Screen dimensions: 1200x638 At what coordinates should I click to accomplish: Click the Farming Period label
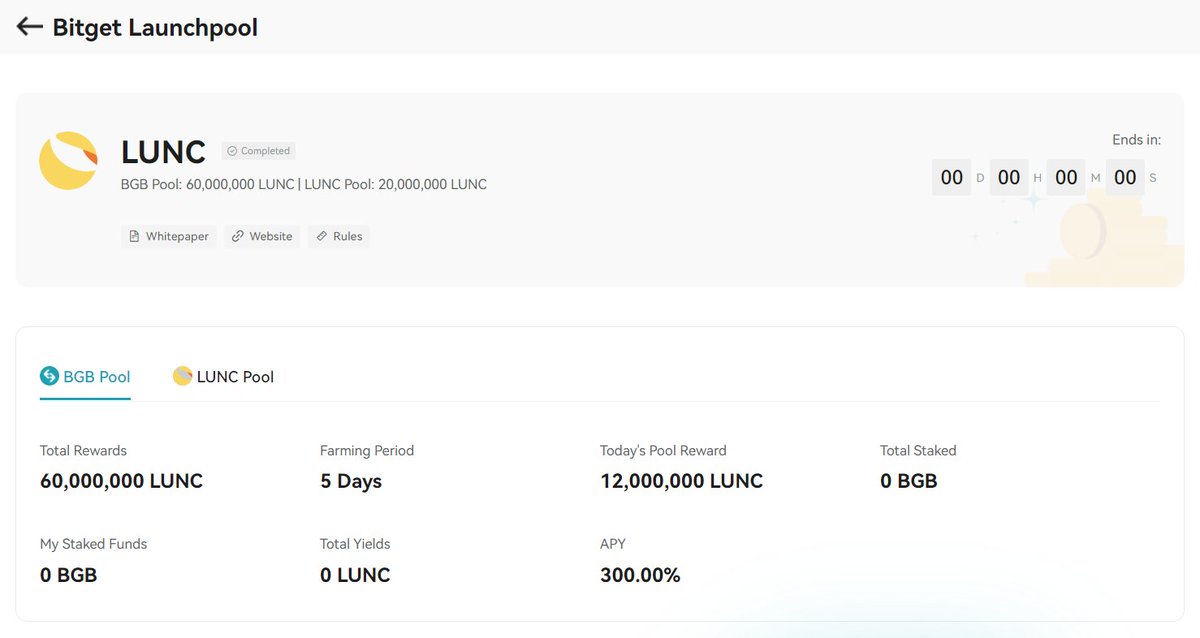coord(367,451)
